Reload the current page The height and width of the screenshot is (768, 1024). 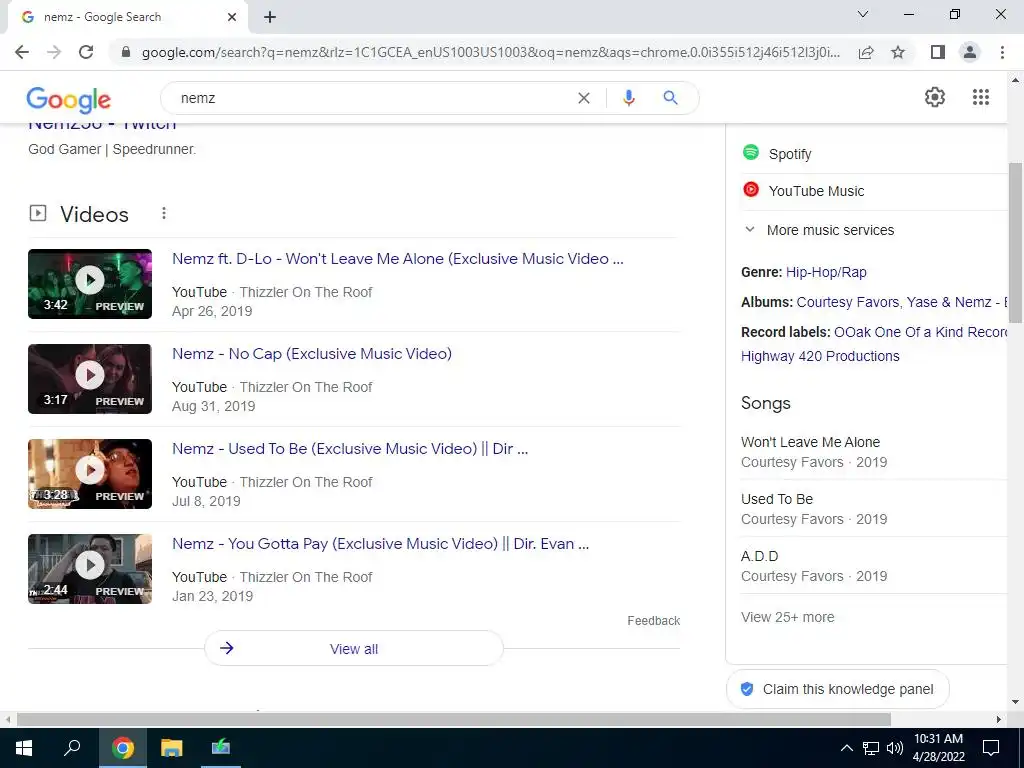pyautogui.click(x=86, y=52)
